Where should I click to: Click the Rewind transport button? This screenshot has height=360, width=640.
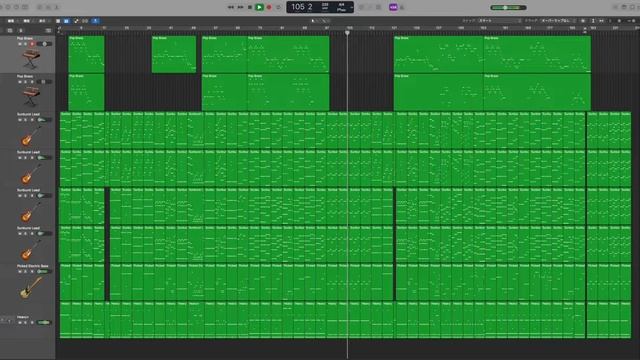point(231,7)
